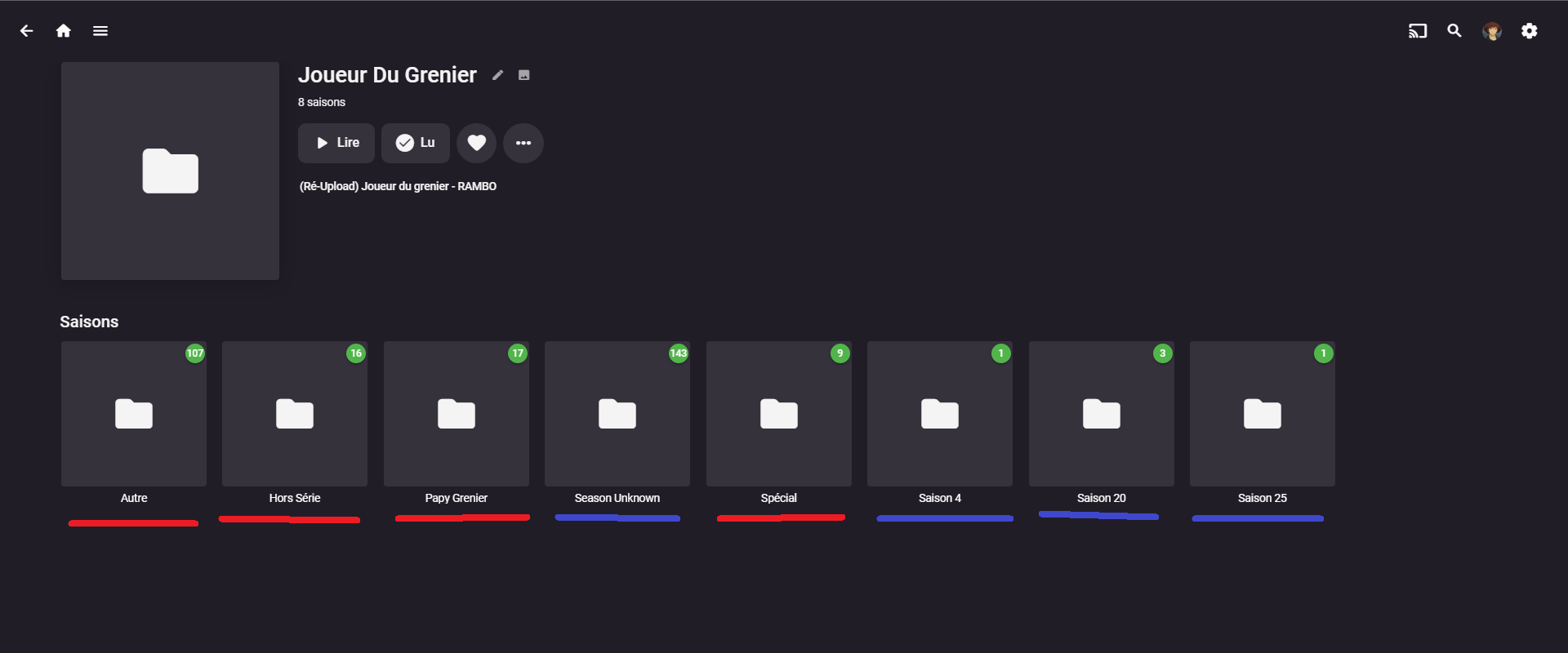Add series to favorites with heart
1568x653 pixels.
coord(477,143)
